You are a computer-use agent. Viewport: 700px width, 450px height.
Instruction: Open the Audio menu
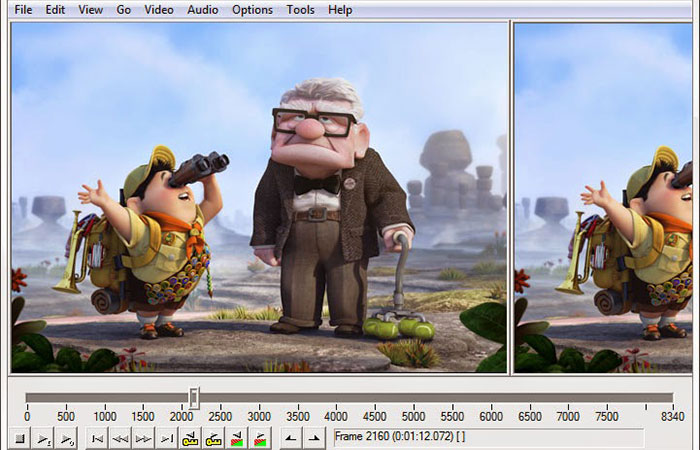[203, 9]
